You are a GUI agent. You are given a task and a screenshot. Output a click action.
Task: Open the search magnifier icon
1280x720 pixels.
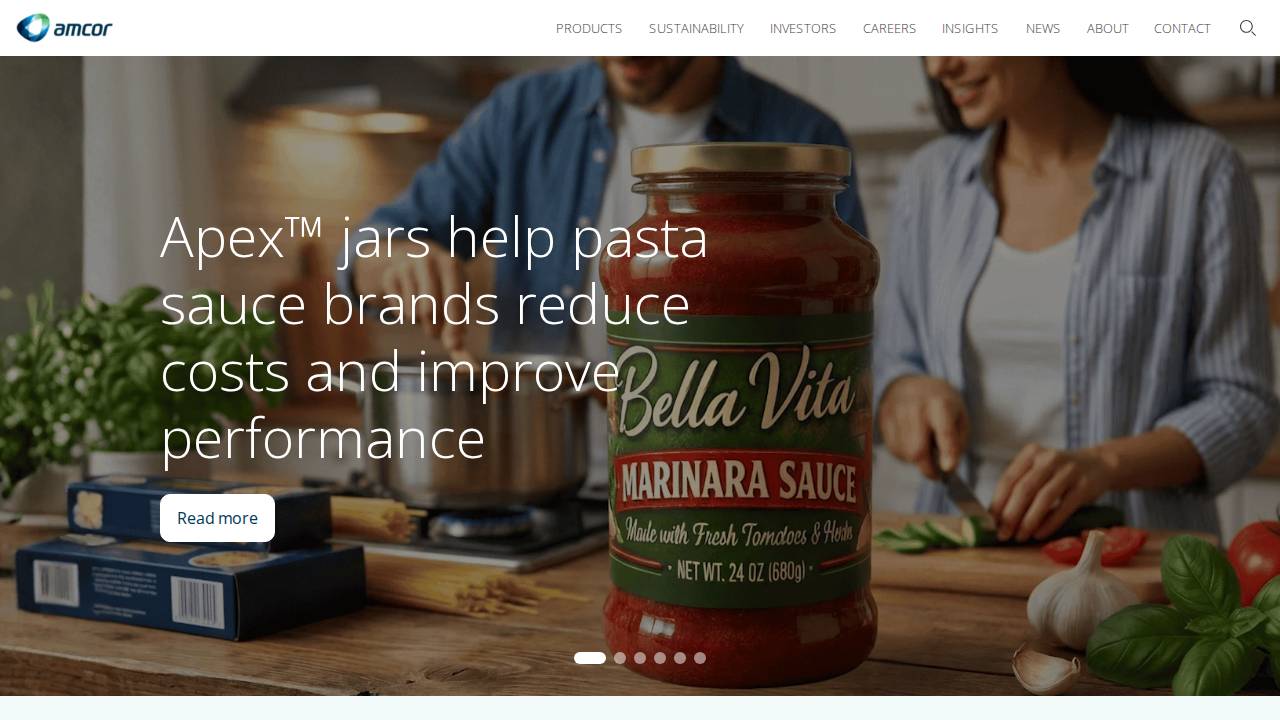(1247, 28)
